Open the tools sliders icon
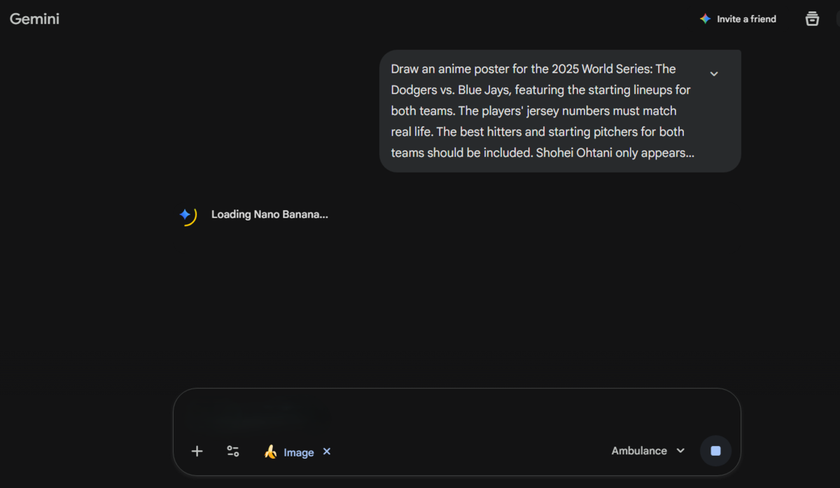Image resolution: width=840 pixels, height=488 pixels. click(x=233, y=452)
